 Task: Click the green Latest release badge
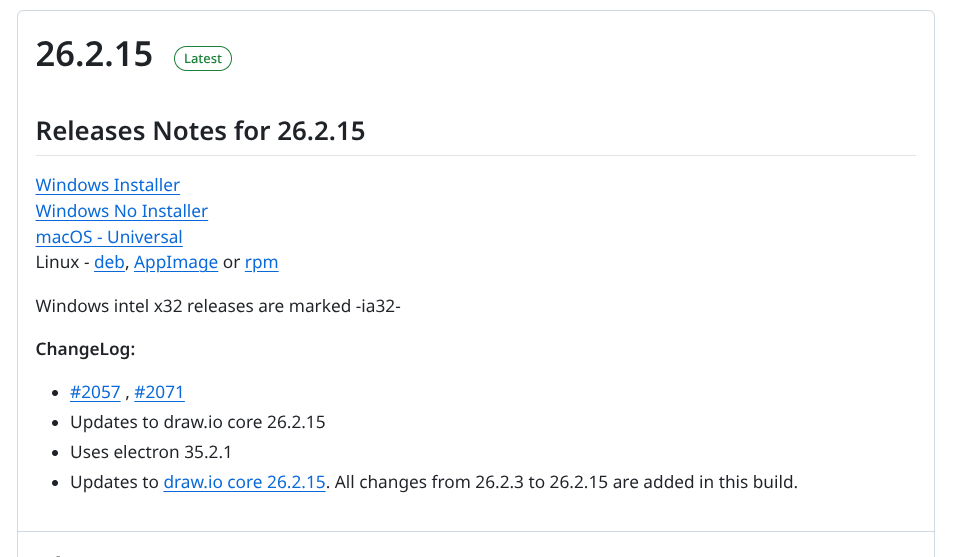tap(203, 59)
